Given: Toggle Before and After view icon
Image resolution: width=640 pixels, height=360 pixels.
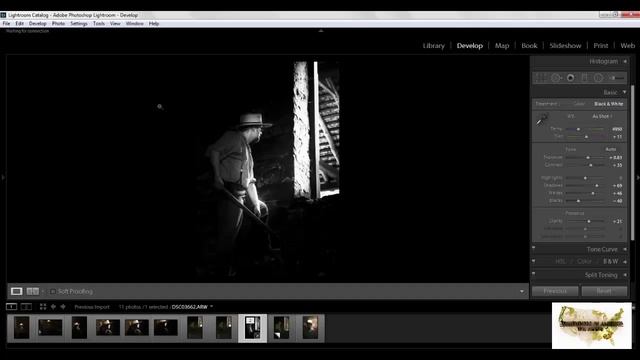Looking at the screenshot, I should [x=32, y=291].
